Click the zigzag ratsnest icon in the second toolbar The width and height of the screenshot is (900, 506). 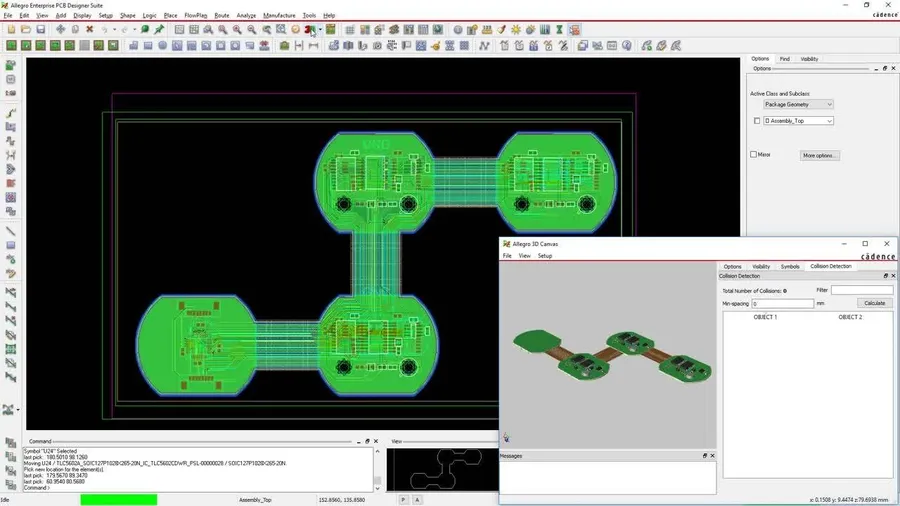pos(484,45)
